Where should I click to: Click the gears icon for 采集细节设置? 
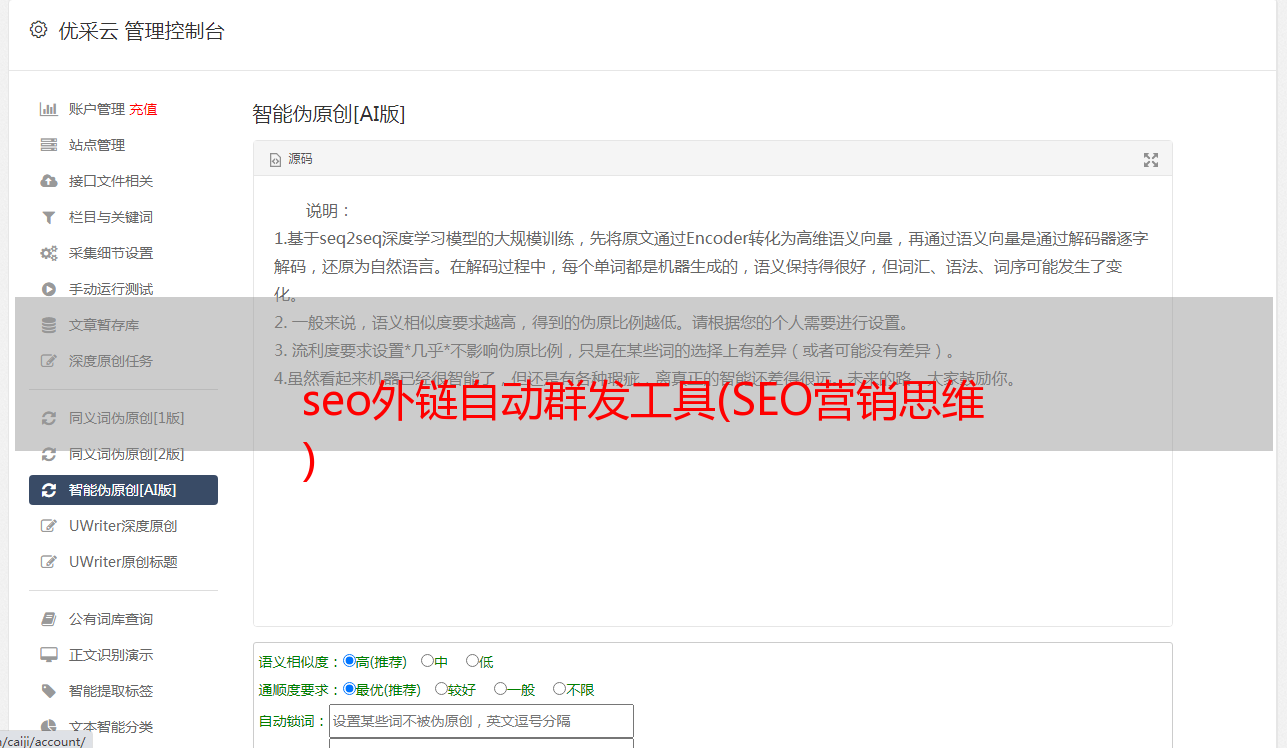[x=48, y=253]
